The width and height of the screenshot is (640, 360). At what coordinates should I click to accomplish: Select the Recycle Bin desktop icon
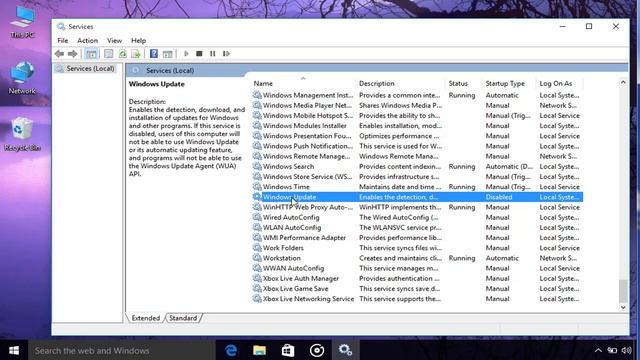coord(22,134)
